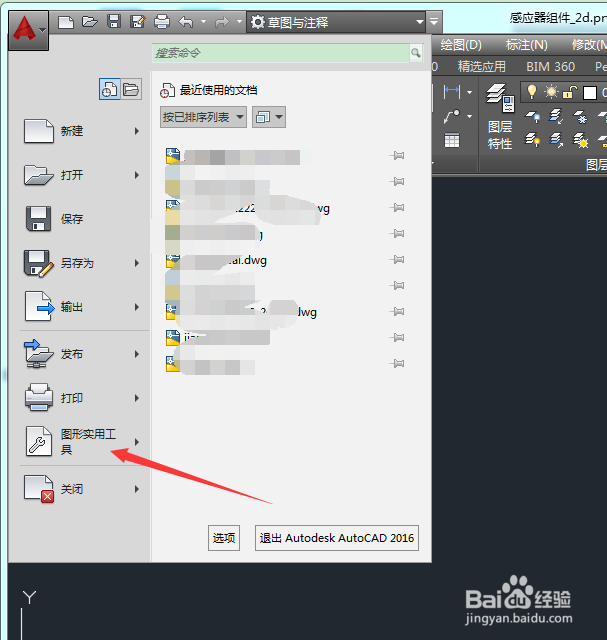The height and width of the screenshot is (640, 607).
Task: Switch to the recent documents view toggle
Action: click(109, 89)
